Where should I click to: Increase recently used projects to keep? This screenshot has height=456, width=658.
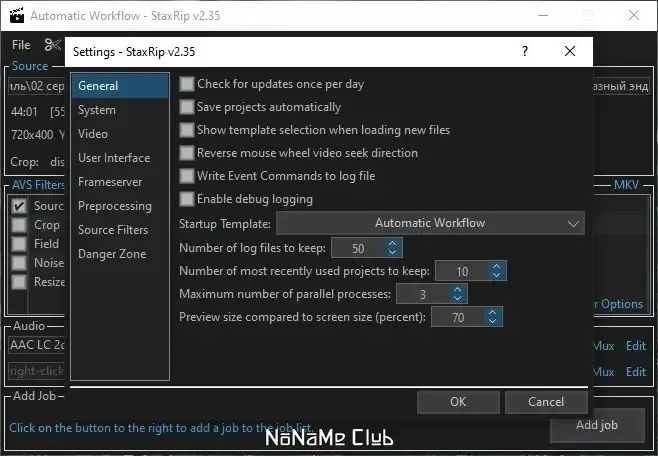tap(496, 266)
